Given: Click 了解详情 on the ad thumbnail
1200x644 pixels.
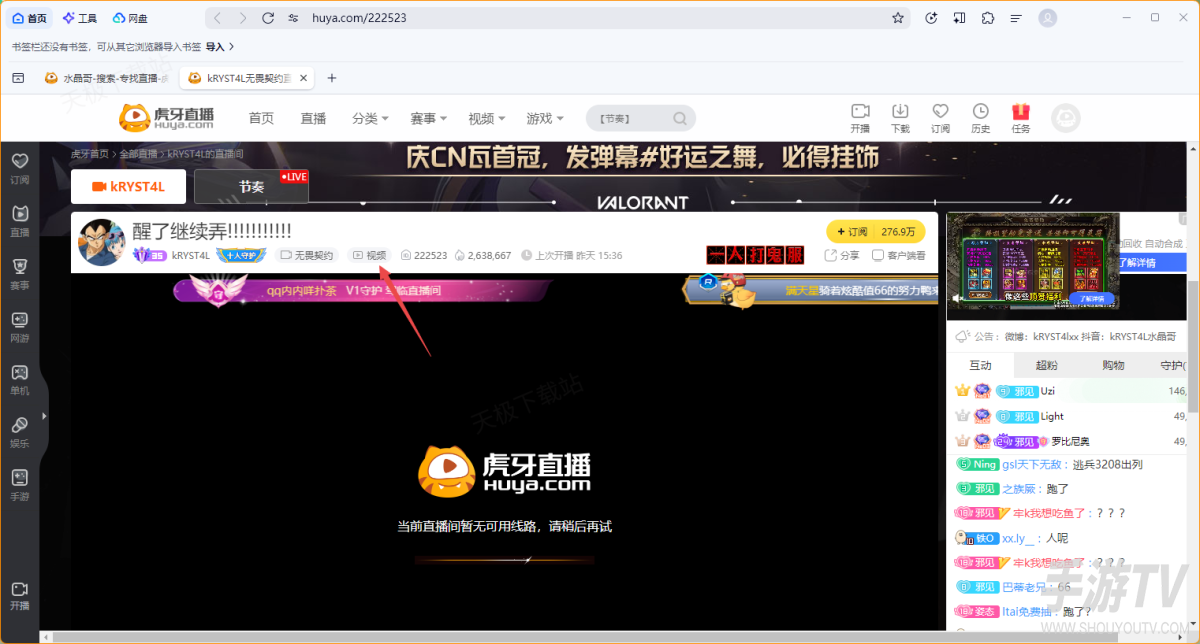Looking at the screenshot, I should pyautogui.click(x=1091, y=298).
